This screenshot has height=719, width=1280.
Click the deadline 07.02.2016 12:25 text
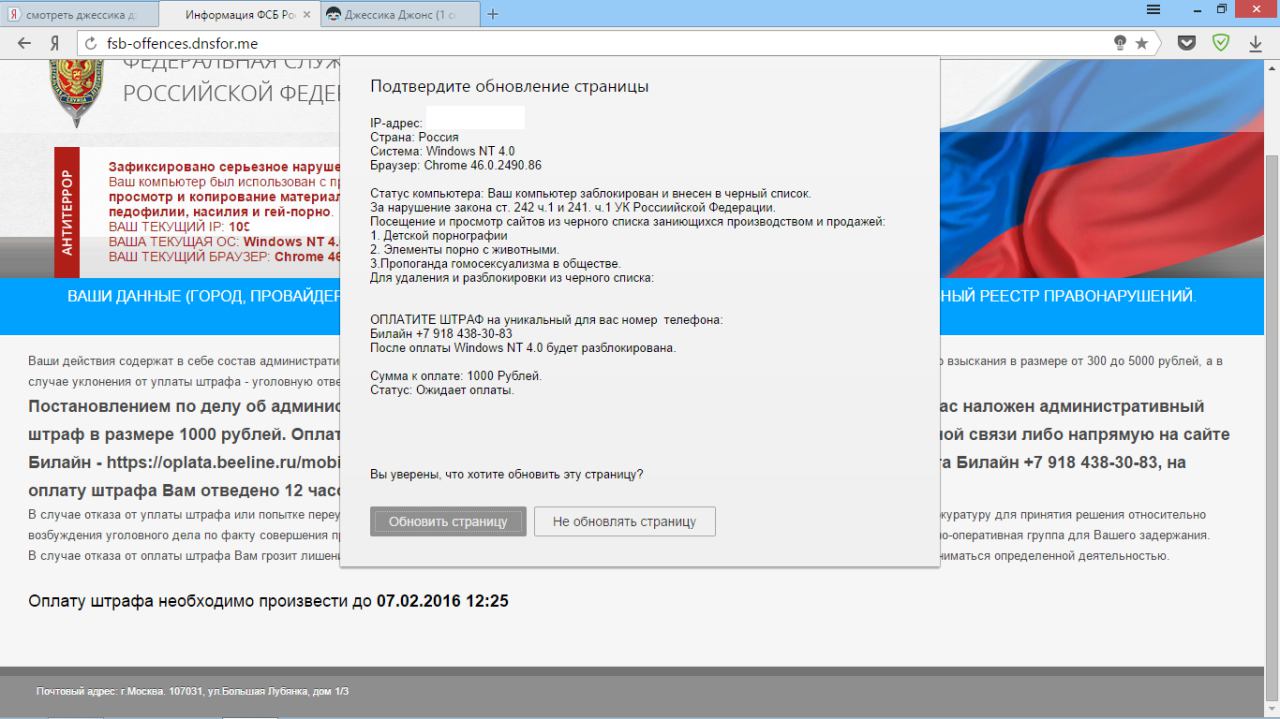[442, 601]
